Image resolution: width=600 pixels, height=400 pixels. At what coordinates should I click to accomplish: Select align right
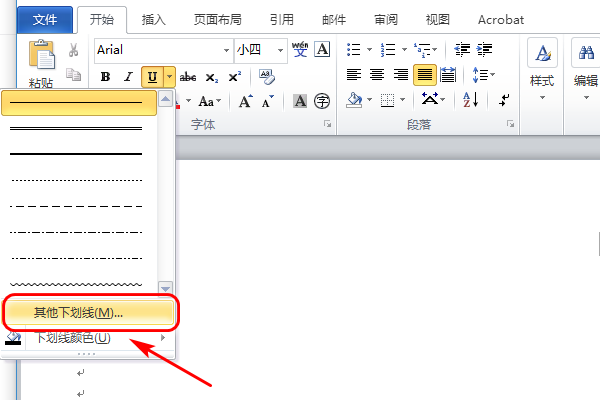(x=401, y=75)
